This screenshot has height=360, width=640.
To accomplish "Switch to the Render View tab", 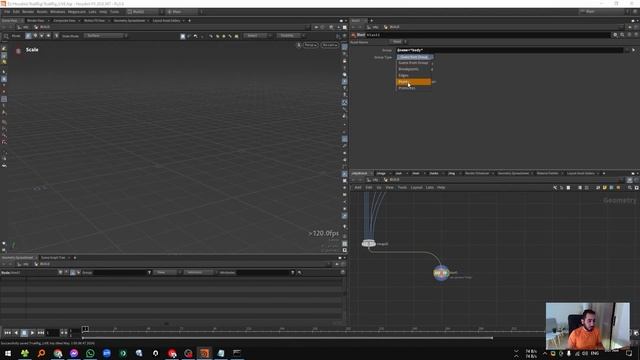I will point(36,20).
